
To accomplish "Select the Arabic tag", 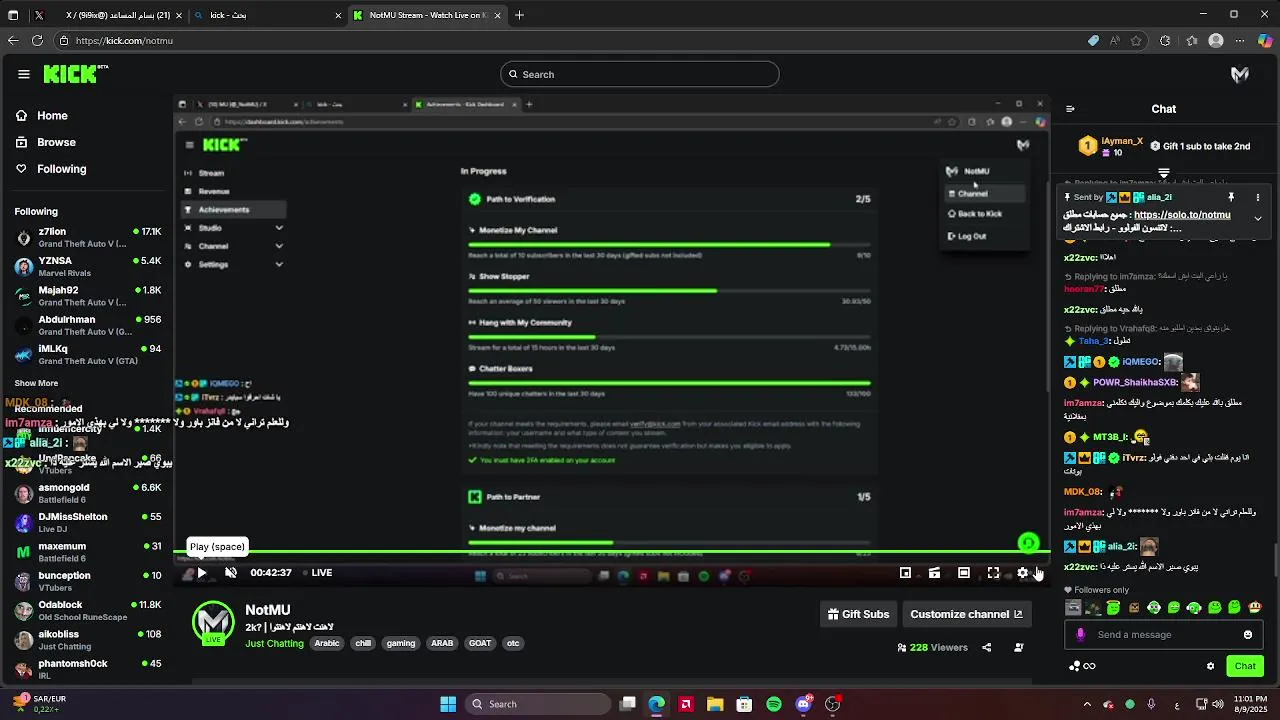I will pos(327,643).
